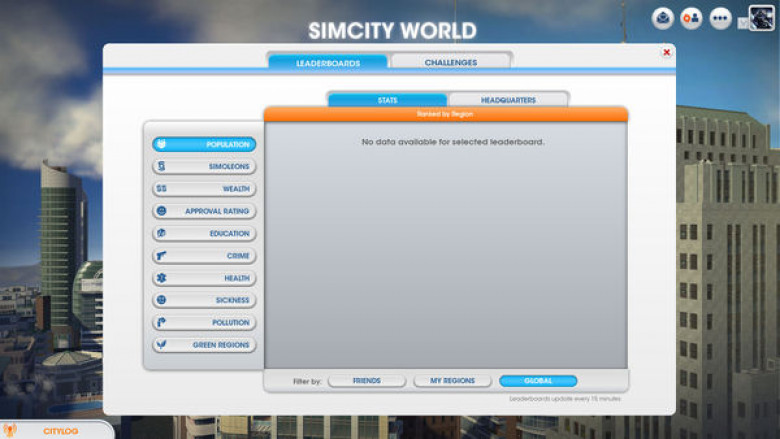Open the mail inbox icon
This screenshot has width=780, height=439.
pyautogui.click(x=663, y=18)
